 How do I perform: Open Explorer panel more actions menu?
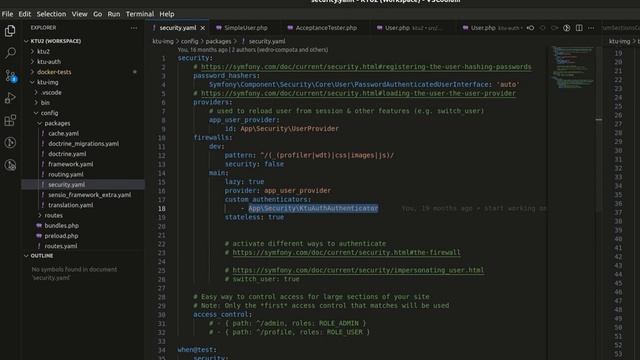(134, 28)
